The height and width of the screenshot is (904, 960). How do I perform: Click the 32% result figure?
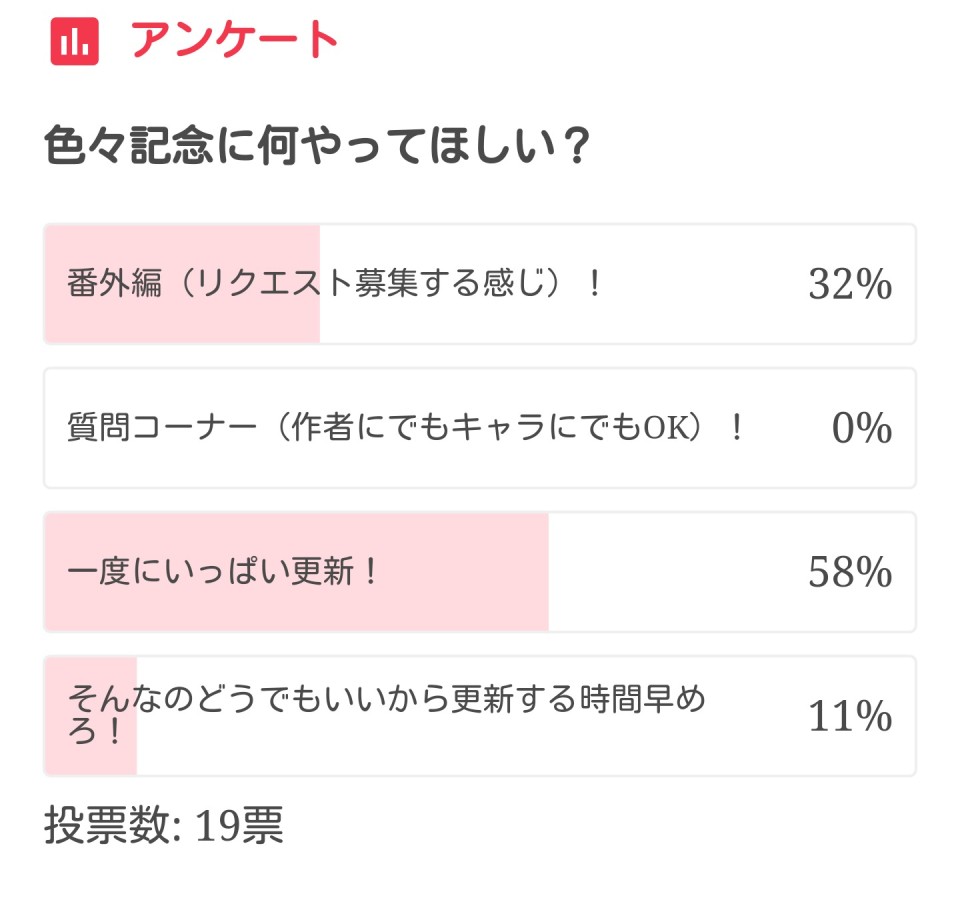coord(849,286)
